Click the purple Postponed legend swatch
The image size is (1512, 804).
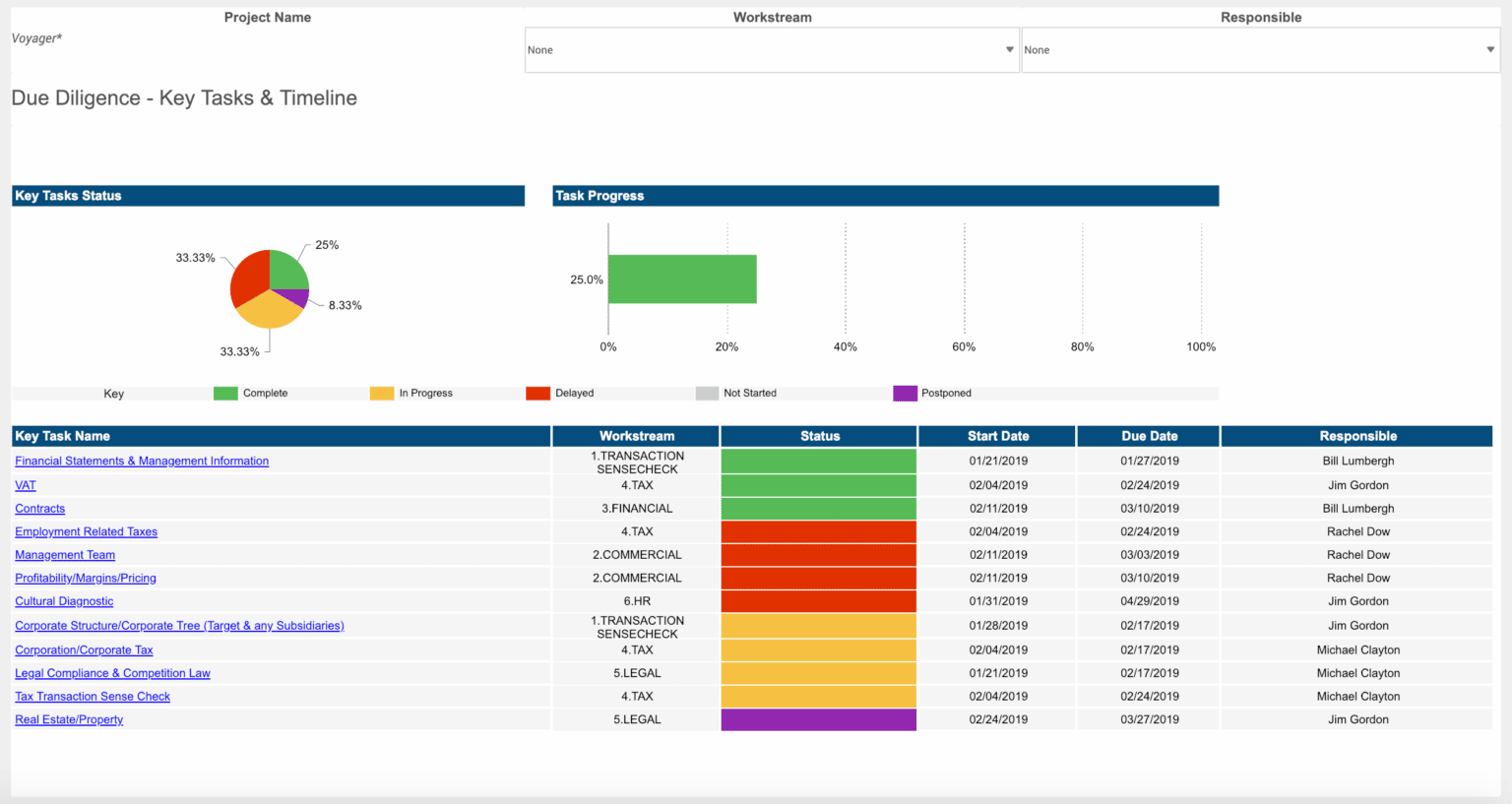[905, 394]
